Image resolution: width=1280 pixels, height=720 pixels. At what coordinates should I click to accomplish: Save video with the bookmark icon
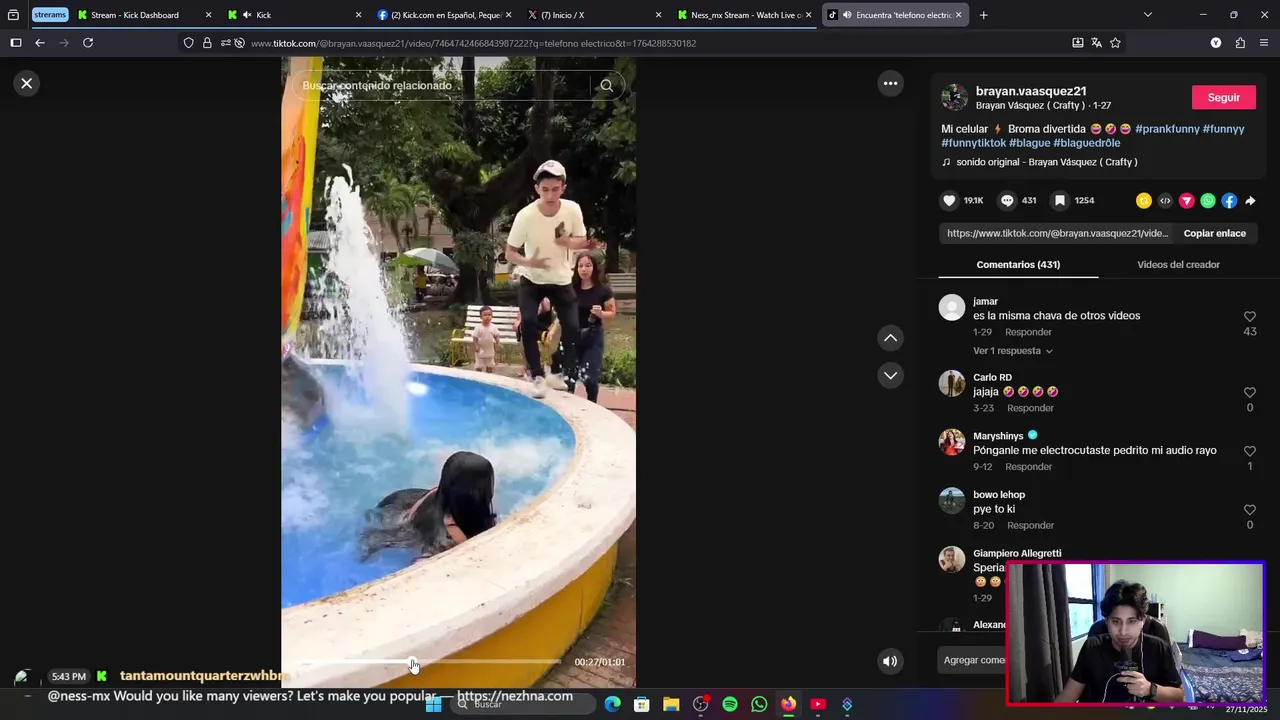(1060, 200)
